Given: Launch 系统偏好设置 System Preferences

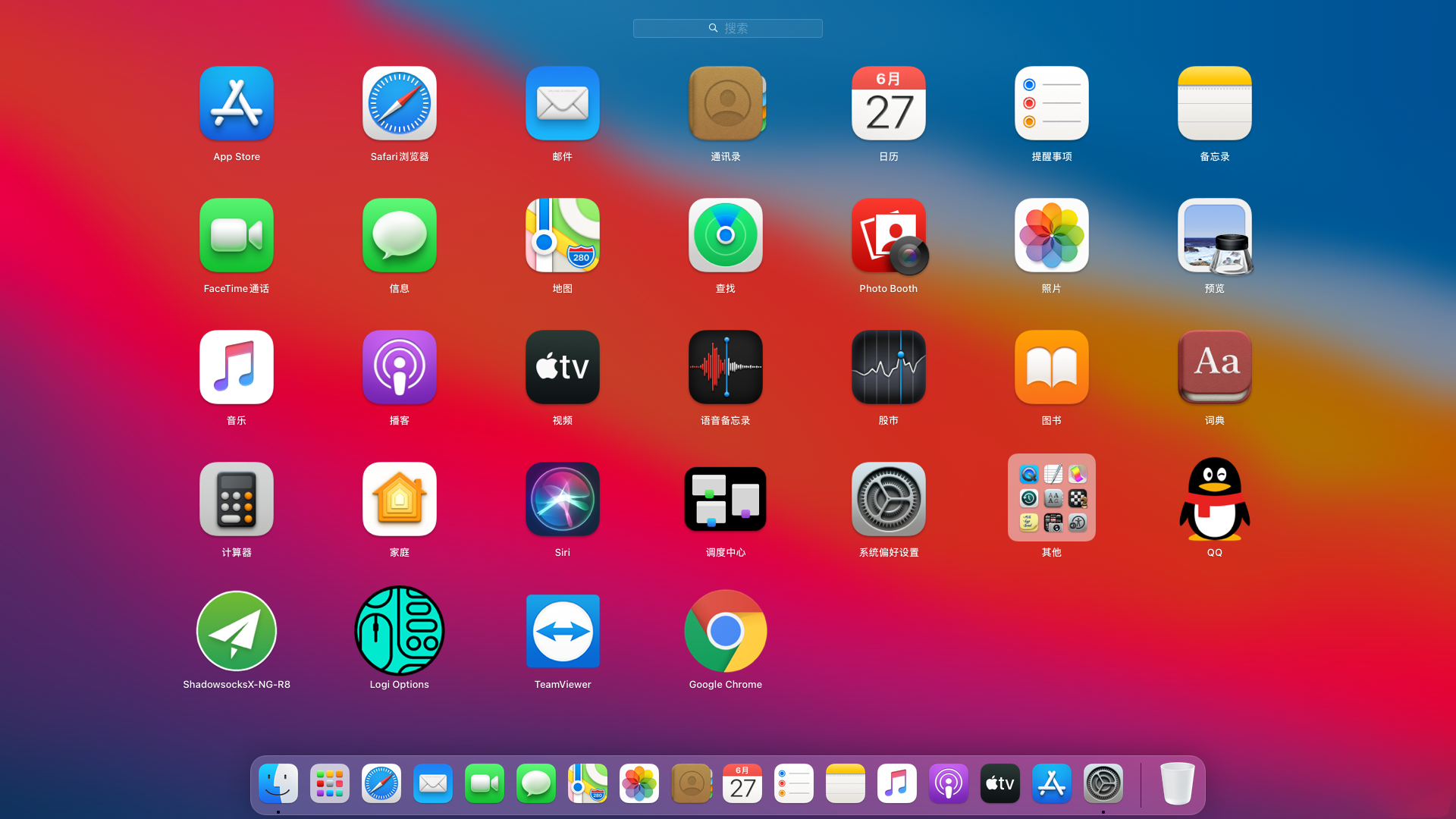Looking at the screenshot, I should click(x=888, y=498).
